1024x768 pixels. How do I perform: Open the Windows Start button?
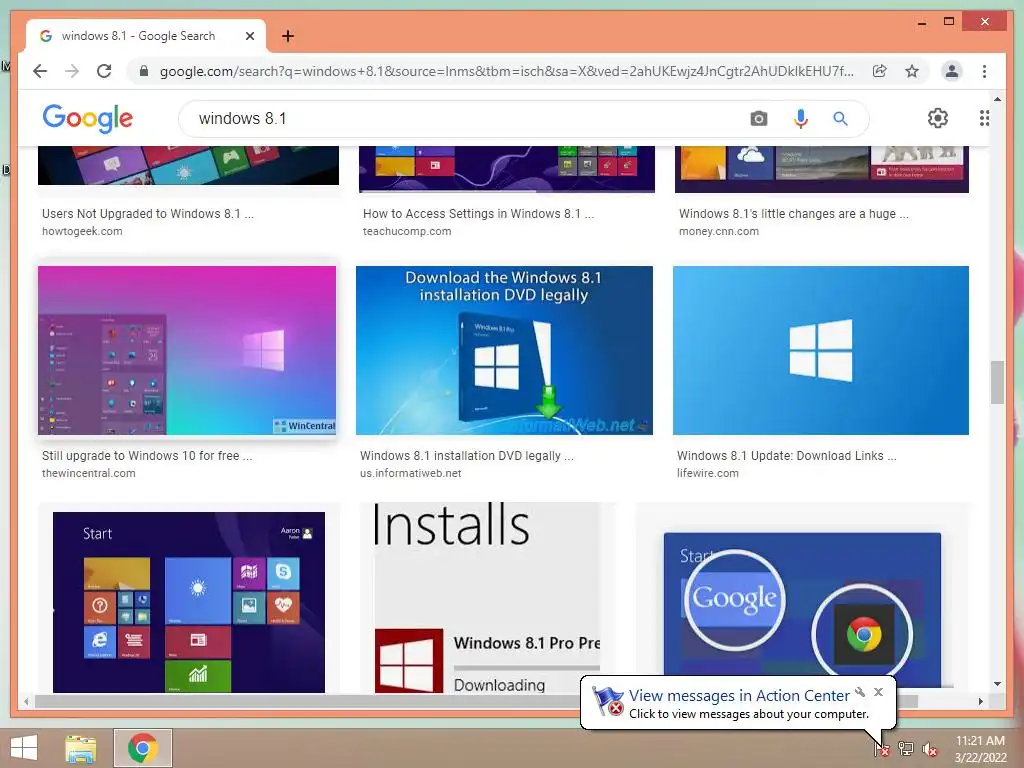[x=24, y=748]
